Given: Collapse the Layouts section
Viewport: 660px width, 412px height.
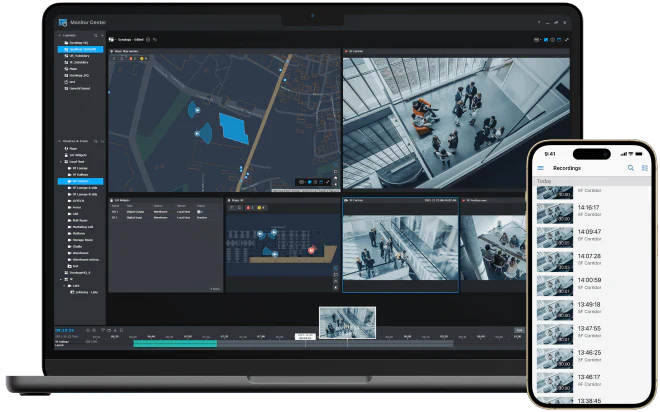Looking at the screenshot, I should [59, 34].
